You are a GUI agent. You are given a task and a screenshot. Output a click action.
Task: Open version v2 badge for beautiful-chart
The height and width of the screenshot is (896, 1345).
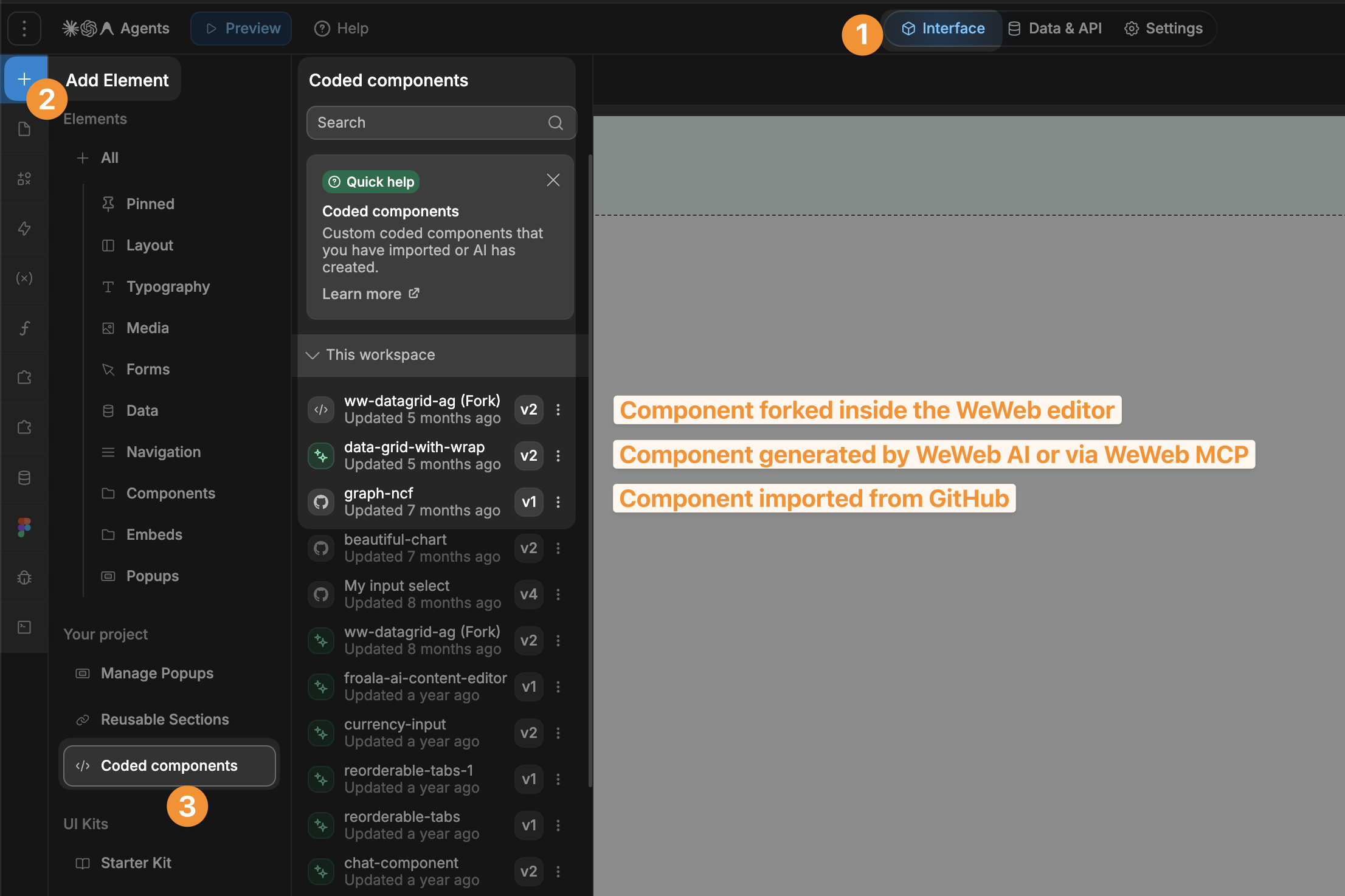tap(529, 548)
